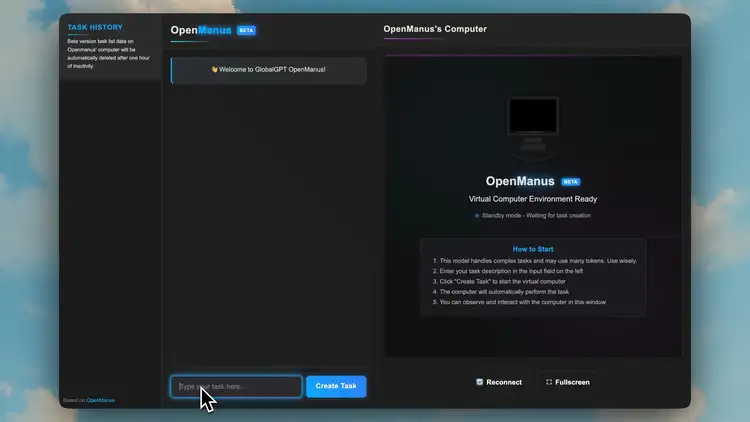Click the BETA badge next to header logo
The image size is (750, 422).
[246, 30]
